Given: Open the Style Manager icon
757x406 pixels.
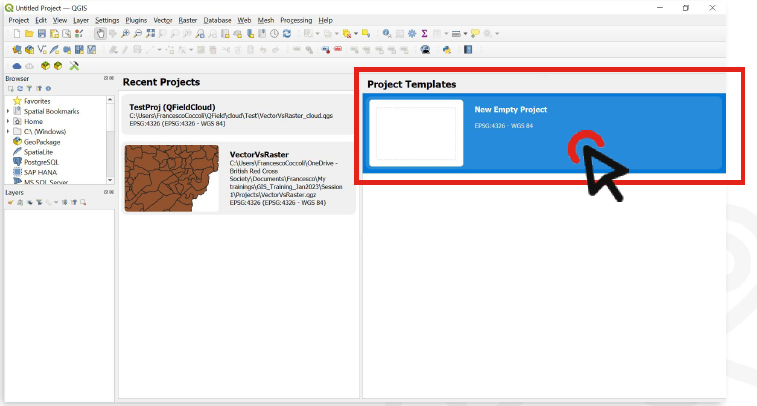Looking at the screenshot, I should click(79, 34).
